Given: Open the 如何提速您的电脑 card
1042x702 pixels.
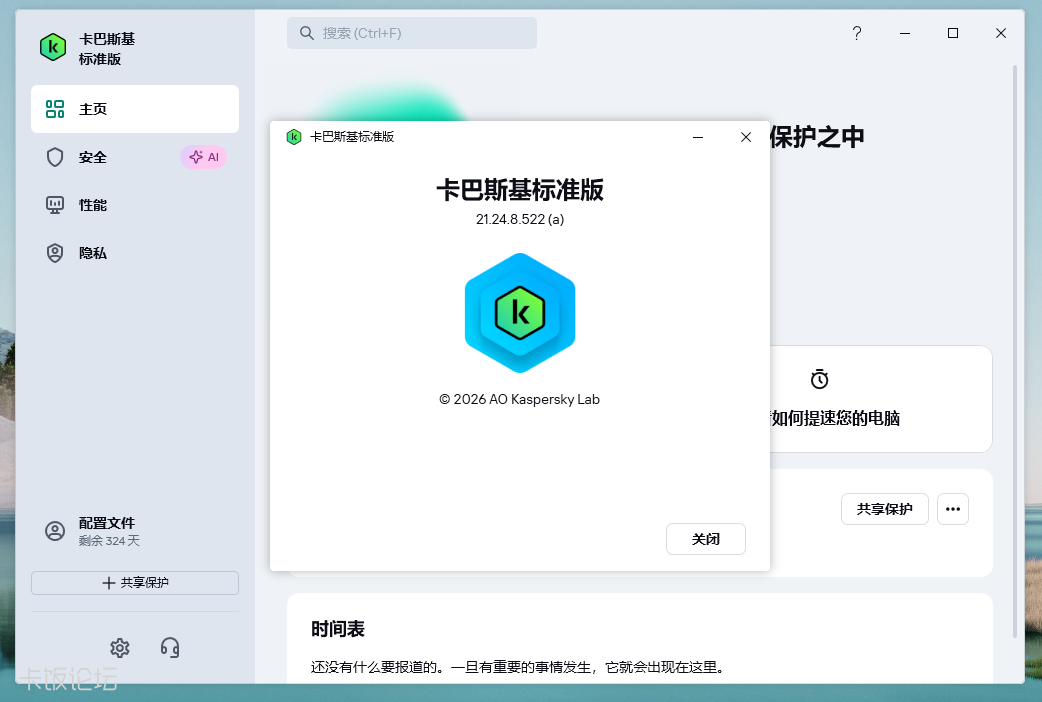Looking at the screenshot, I should pyautogui.click(x=881, y=399).
